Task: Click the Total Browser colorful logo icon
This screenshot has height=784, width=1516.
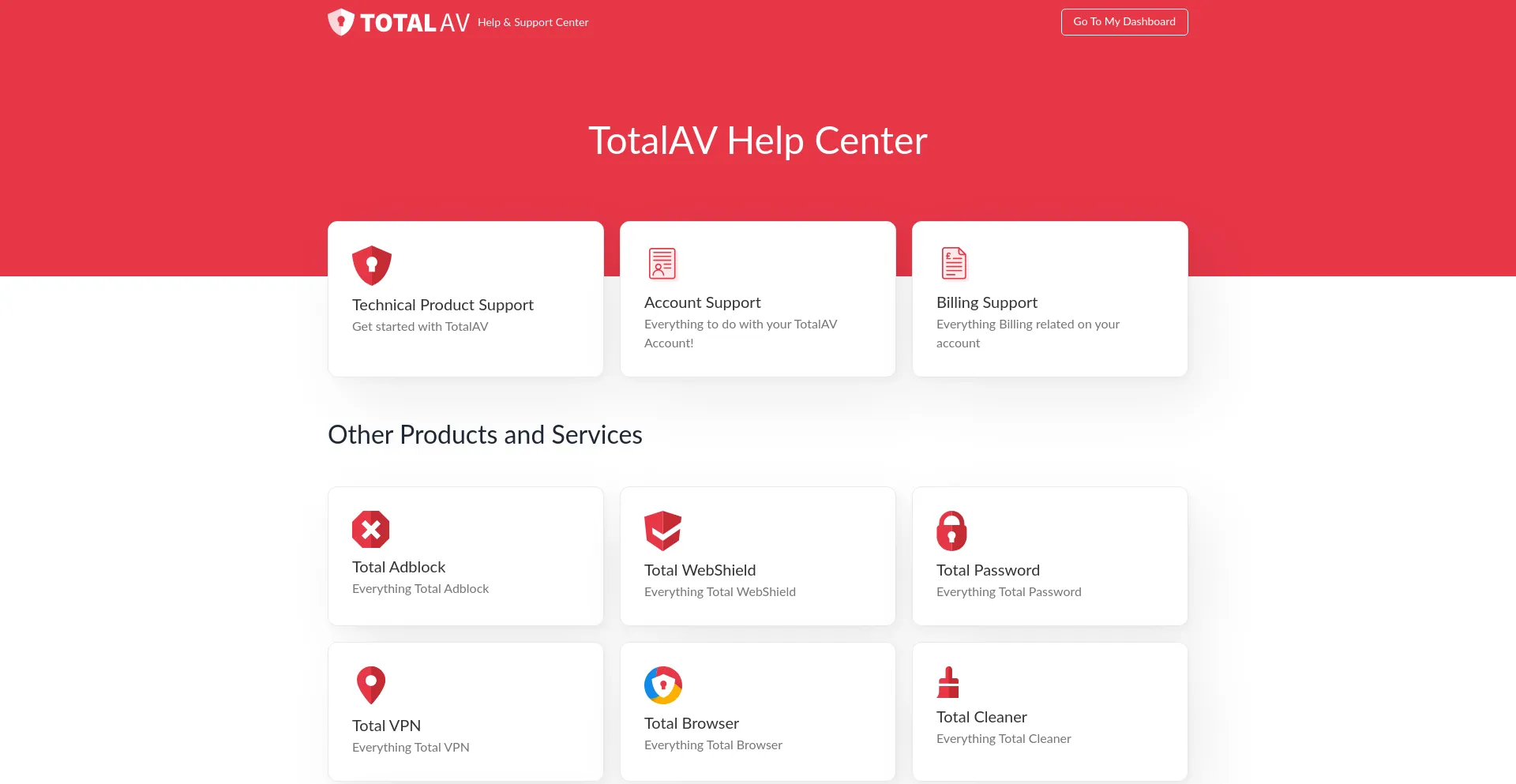Action: [663, 685]
